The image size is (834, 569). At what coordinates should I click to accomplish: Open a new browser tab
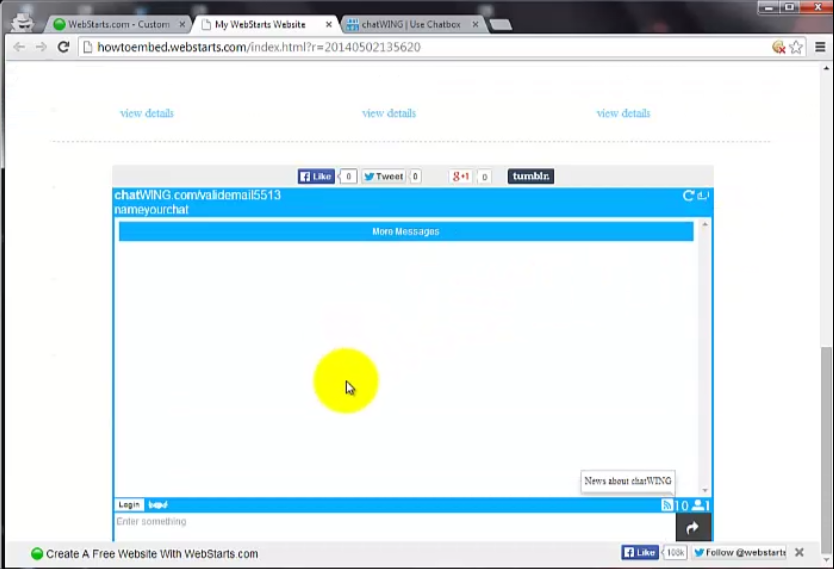pos(501,25)
